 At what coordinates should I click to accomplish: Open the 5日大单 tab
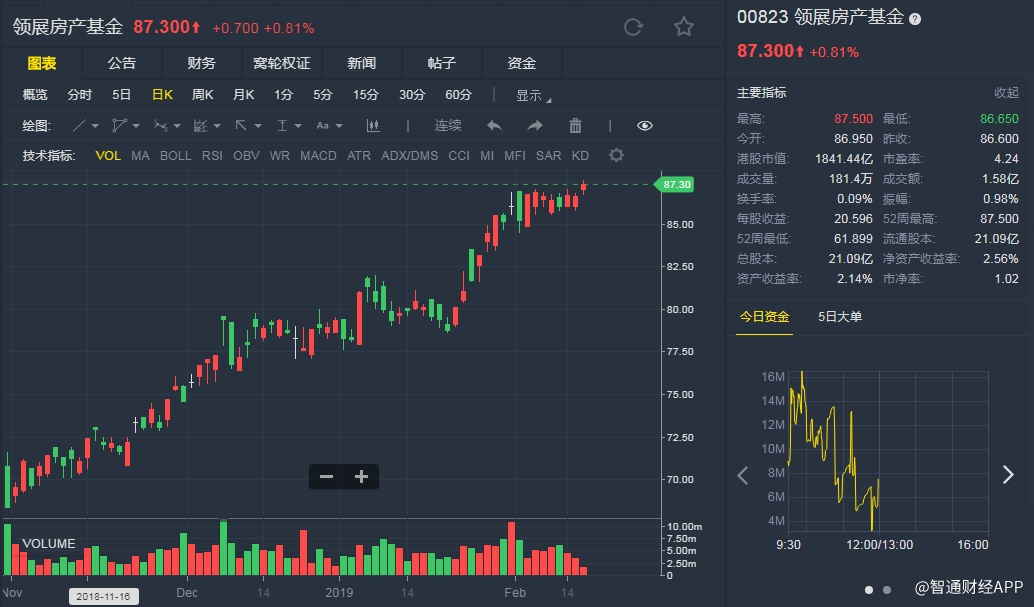tap(840, 317)
